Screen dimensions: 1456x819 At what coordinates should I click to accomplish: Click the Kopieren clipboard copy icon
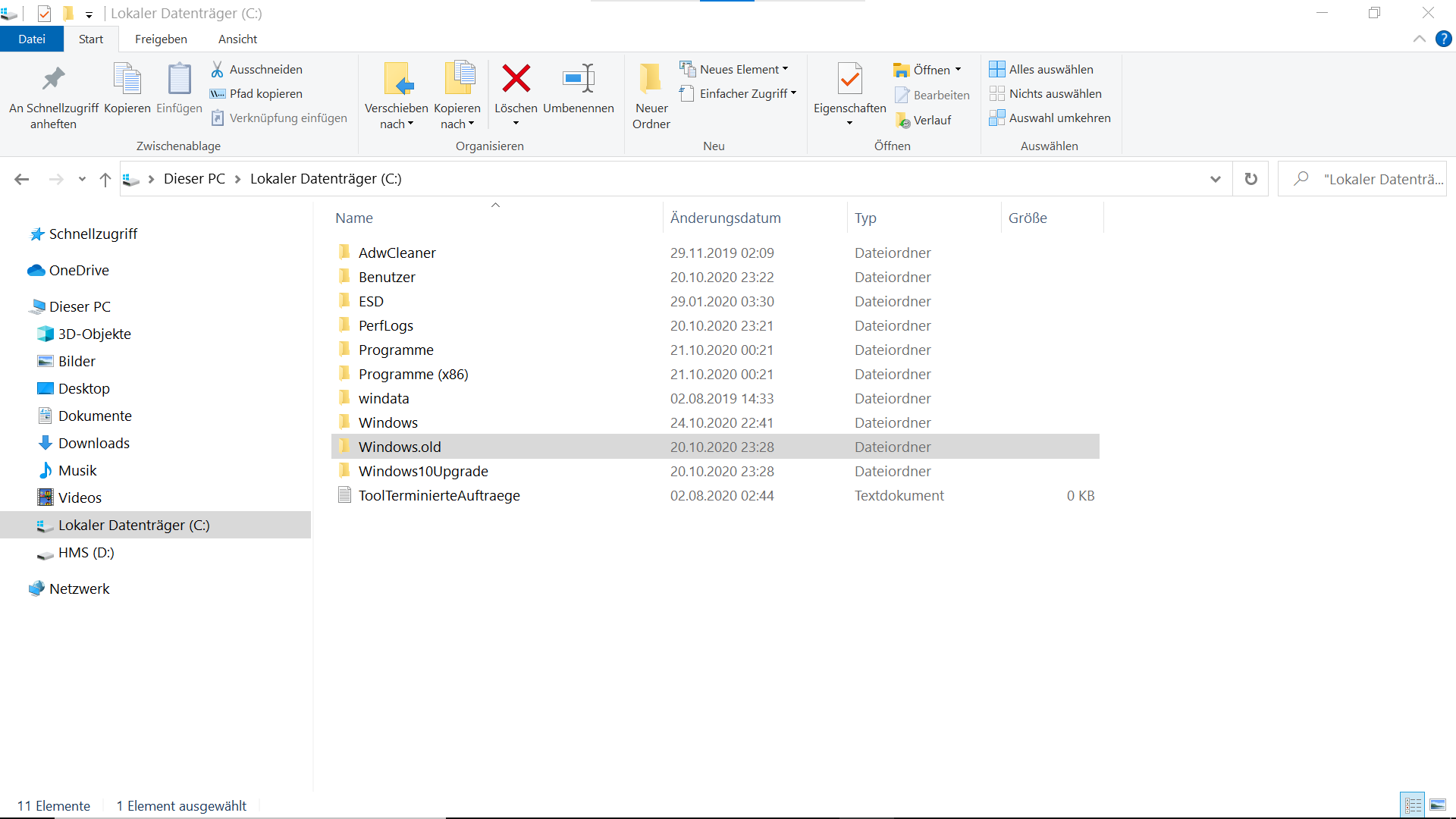pyautogui.click(x=127, y=79)
